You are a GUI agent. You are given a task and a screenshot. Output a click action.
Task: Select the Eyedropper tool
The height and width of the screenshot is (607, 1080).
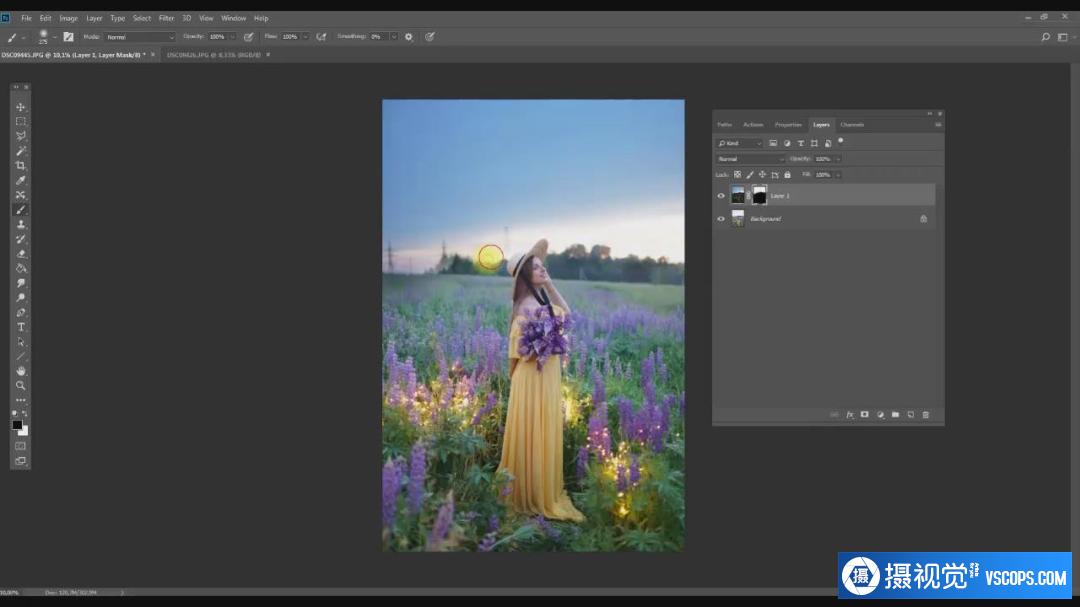click(x=21, y=180)
